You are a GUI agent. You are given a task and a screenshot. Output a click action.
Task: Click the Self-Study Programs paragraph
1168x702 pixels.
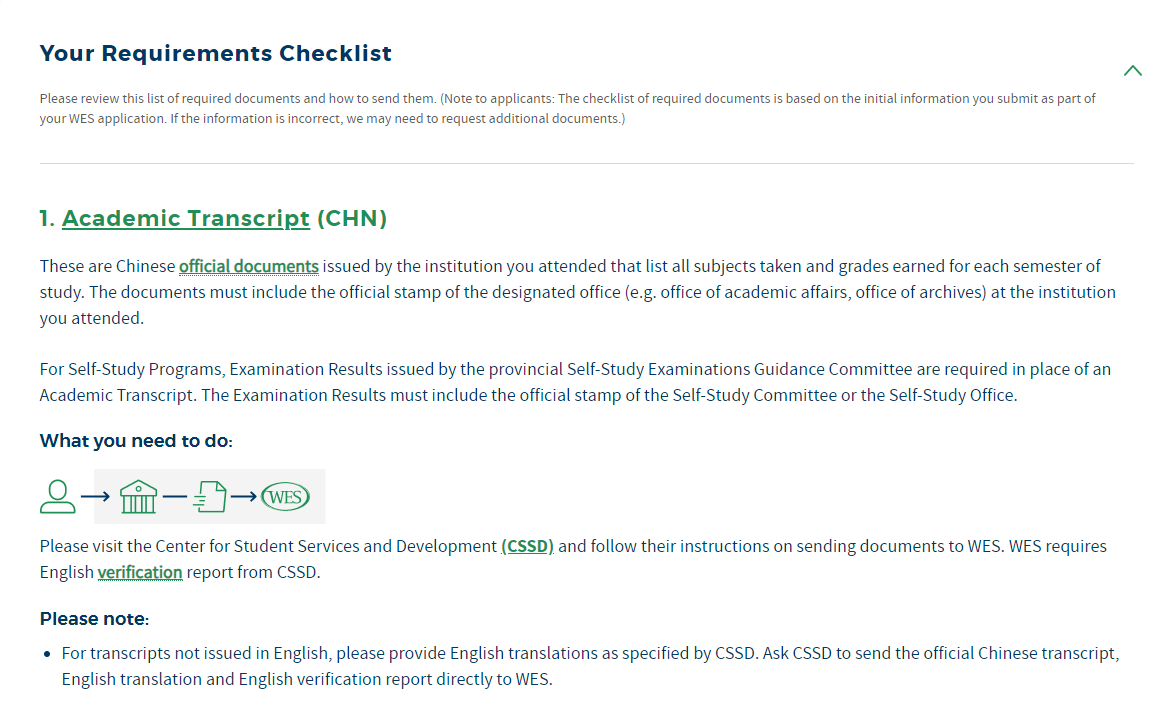pos(575,382)
